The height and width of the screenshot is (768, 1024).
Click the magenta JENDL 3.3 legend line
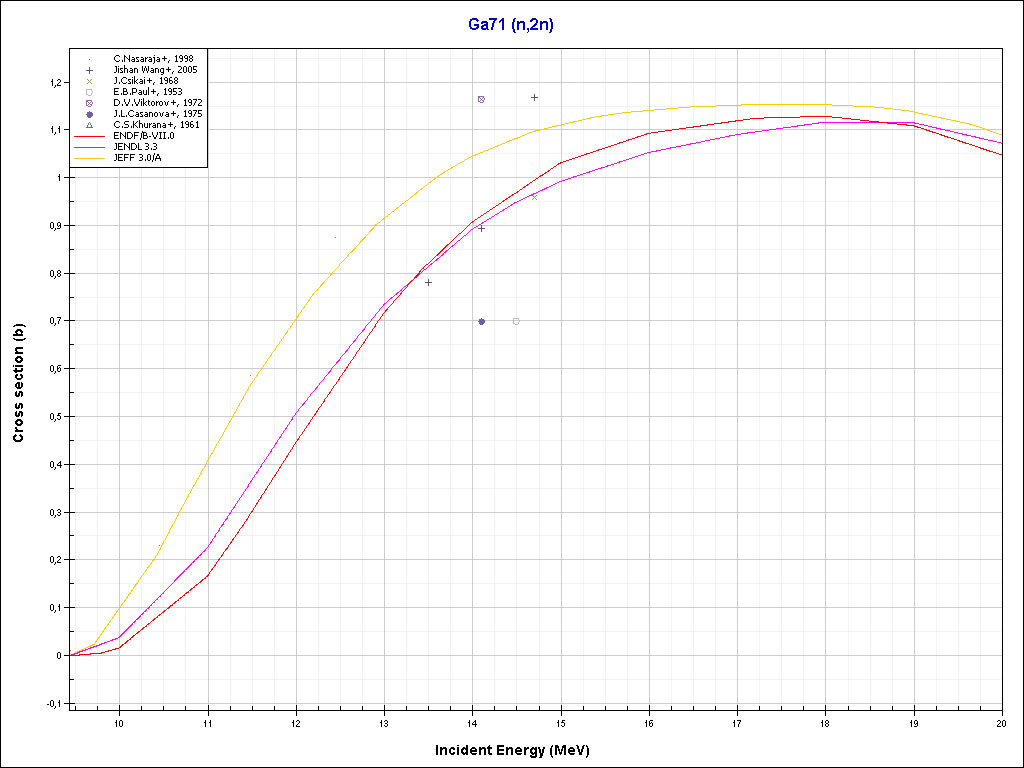pos(89,146)
